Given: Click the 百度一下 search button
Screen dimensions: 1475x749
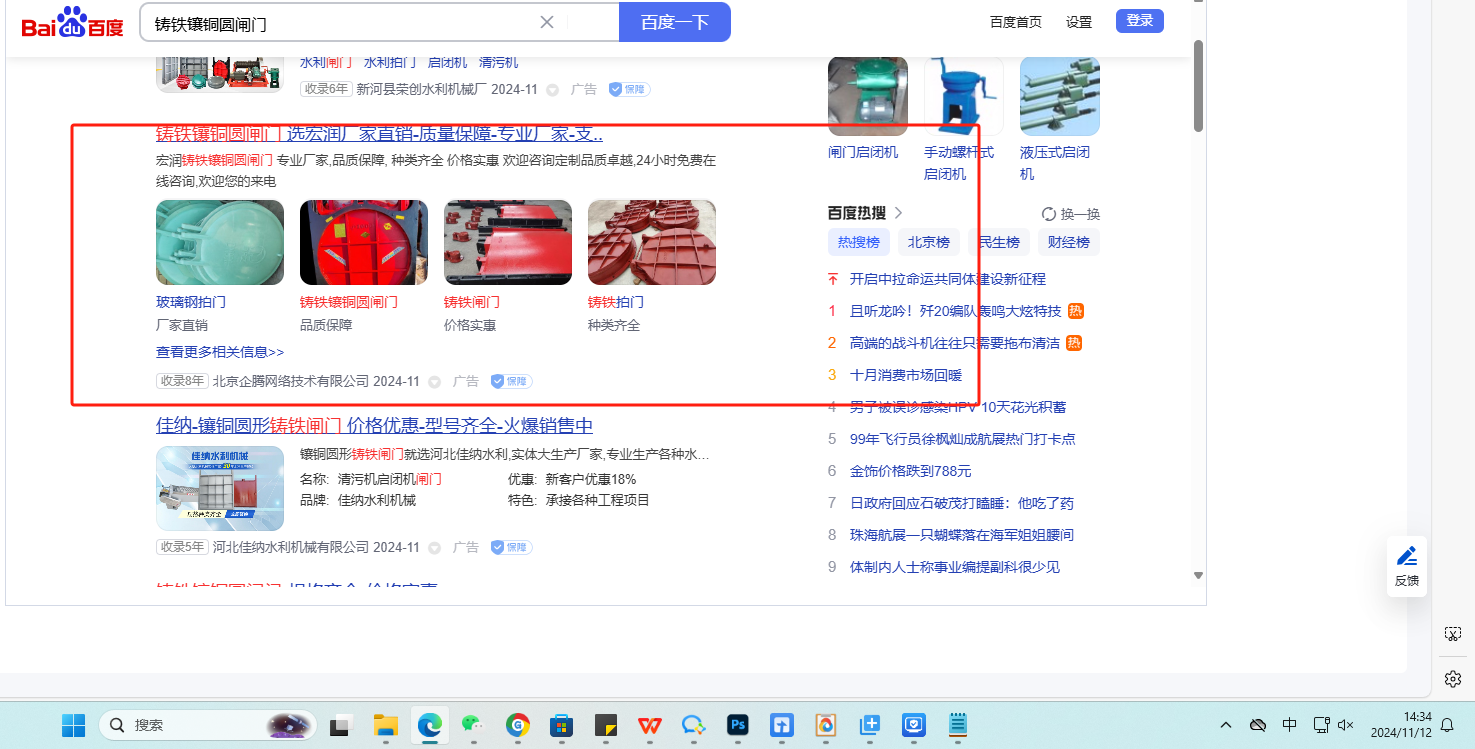Looking at the screenshot, I should [x=675, y=22].
